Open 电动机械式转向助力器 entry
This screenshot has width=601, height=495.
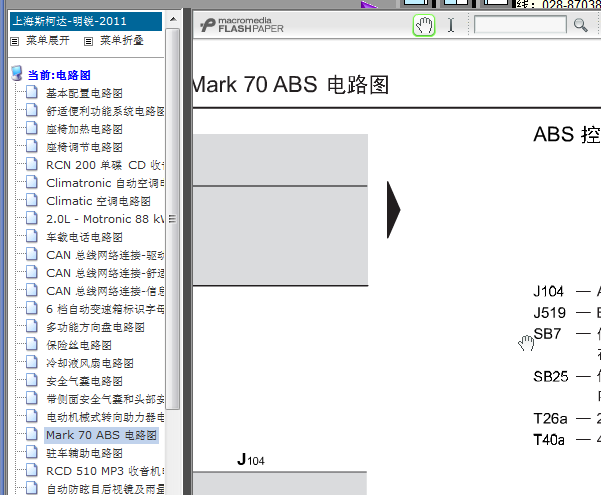[x=105, y=418]
